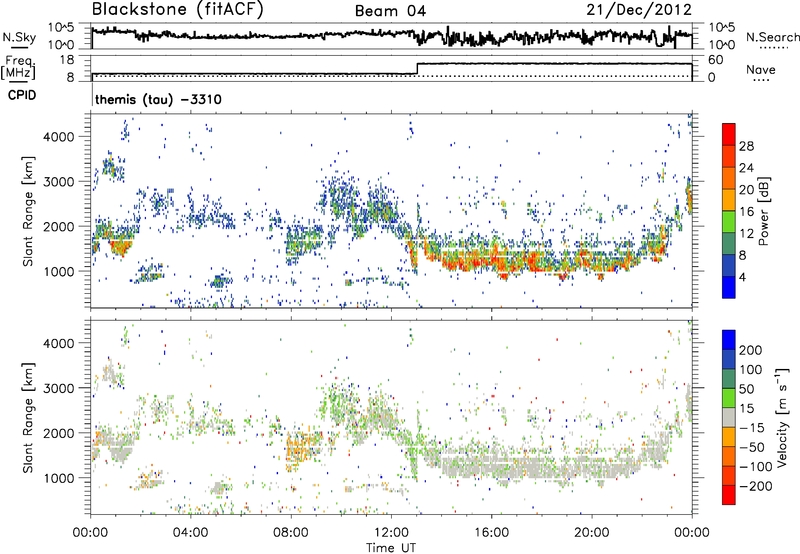Pick the red segment above 28 on Power bar

pos(729,135)
